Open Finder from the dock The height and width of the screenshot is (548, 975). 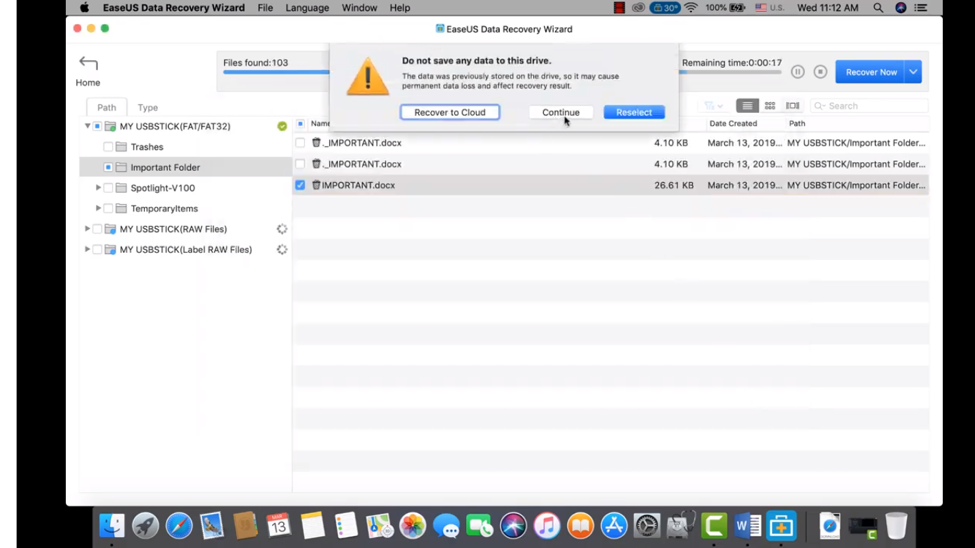click(x=112, y=526)
